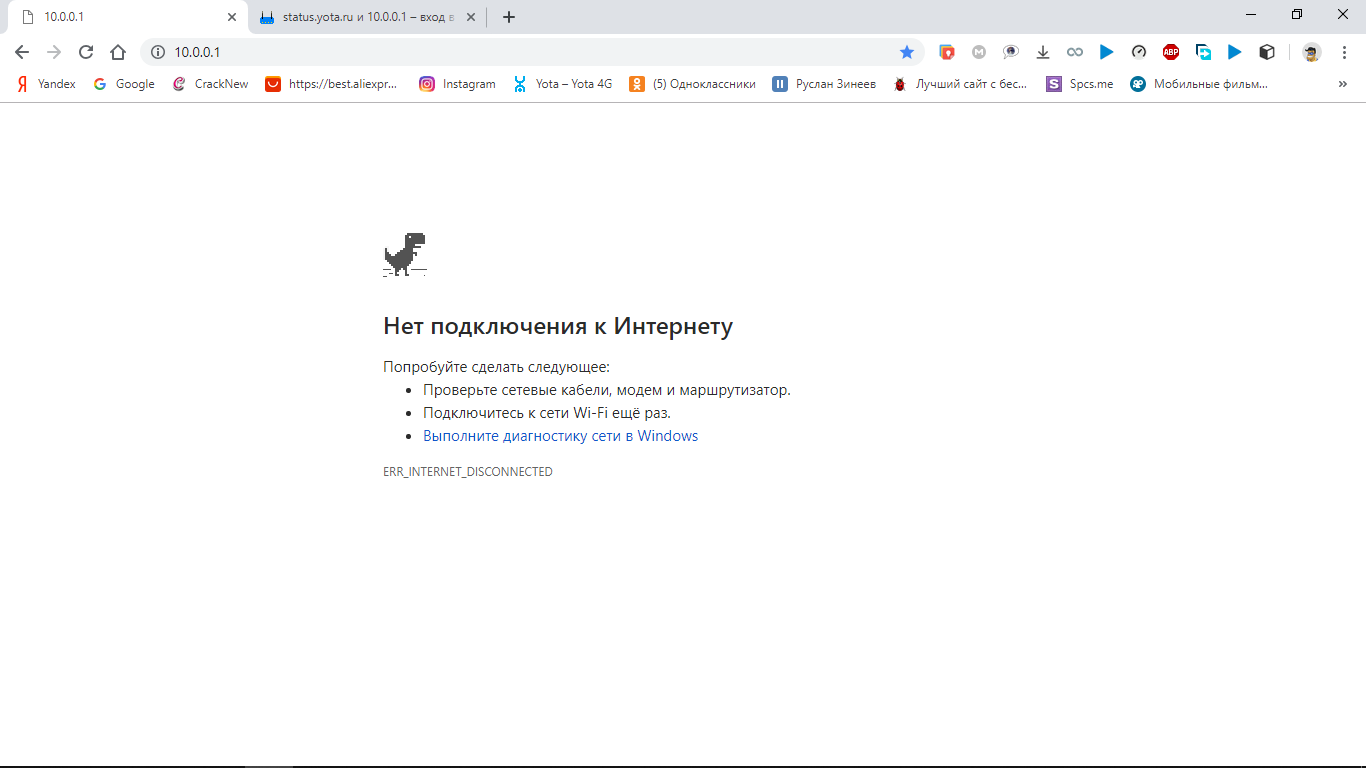This screenshot has height=768, width=1366.
Task: Open the Yandex bookmark
Action: coord(47,84)
